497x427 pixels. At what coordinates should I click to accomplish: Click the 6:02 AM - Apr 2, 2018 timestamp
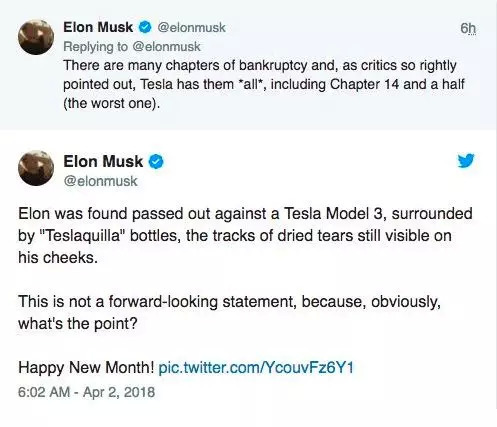[x=87, y=392]
